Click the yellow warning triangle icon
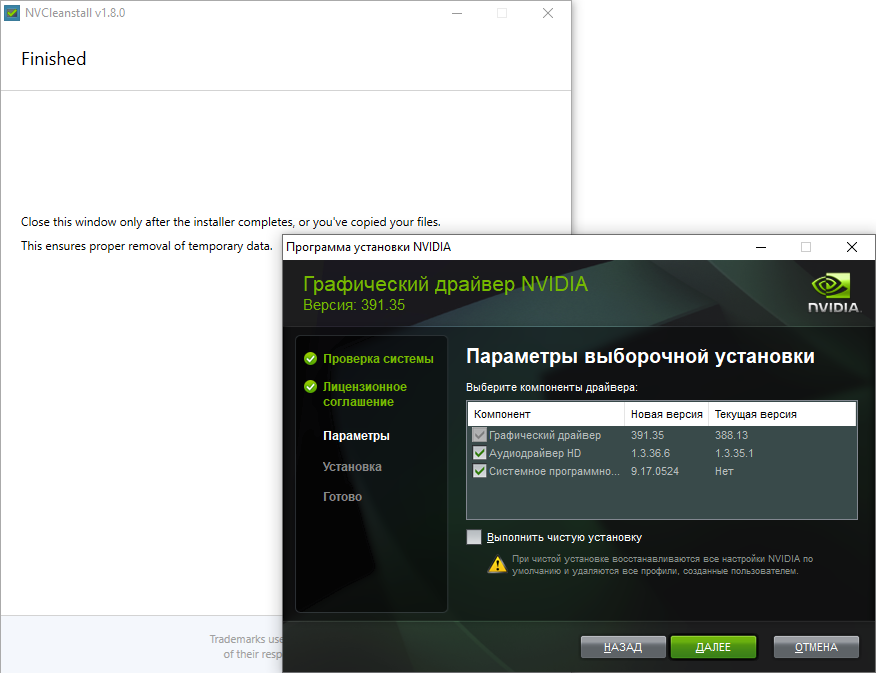The image size is (876, 673). (x=497, y=565)
